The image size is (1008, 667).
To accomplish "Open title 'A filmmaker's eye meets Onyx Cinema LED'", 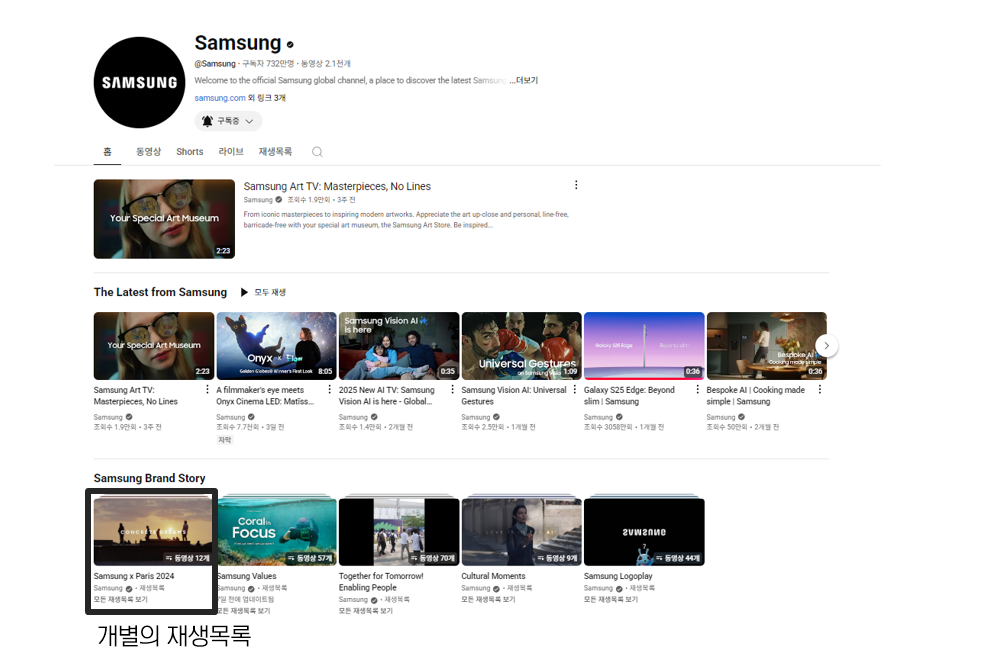I will 265,396.
